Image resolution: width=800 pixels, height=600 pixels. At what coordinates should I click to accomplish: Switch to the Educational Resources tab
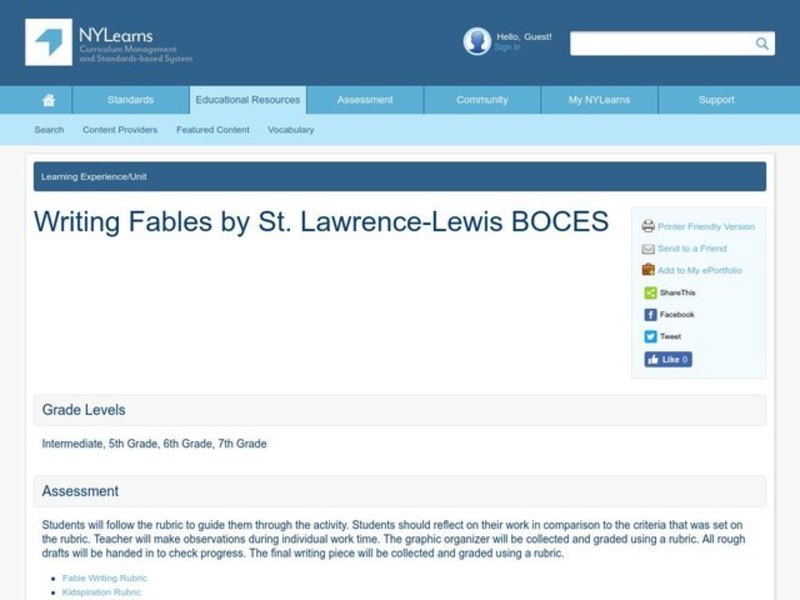pyautogui.click(x=248, y=100)
